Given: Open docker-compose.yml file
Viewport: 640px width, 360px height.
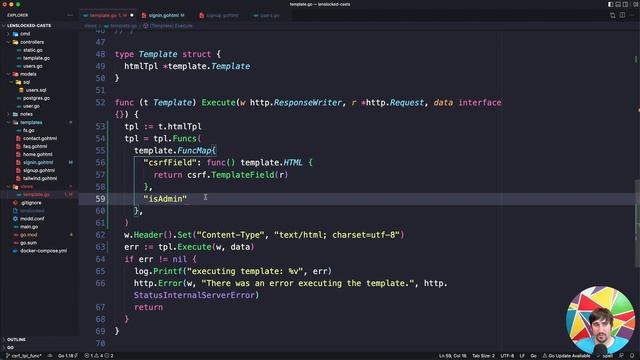Looking at the screenshot, I should click(43, 251).
